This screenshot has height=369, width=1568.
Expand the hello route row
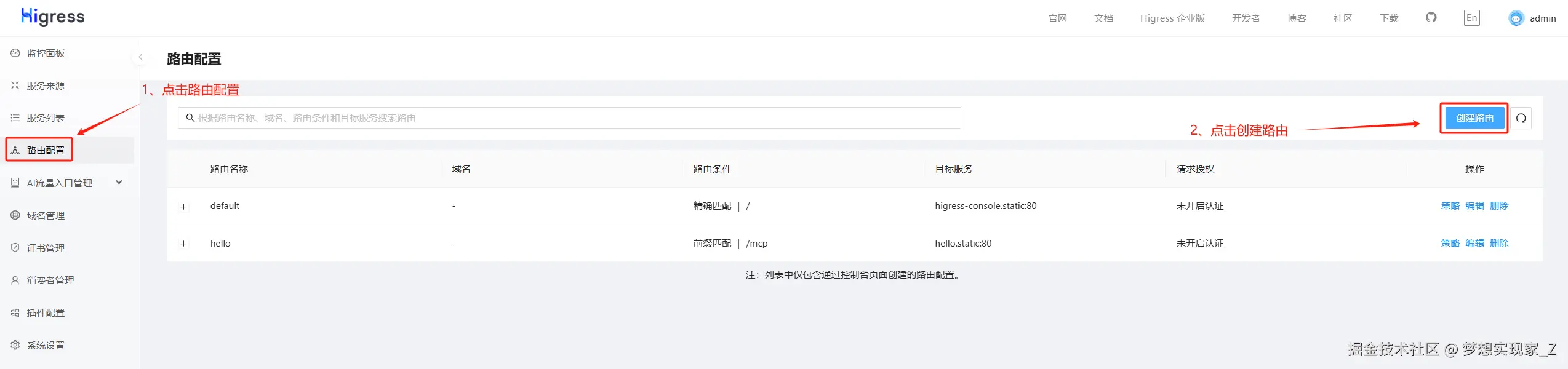point(183,244)
